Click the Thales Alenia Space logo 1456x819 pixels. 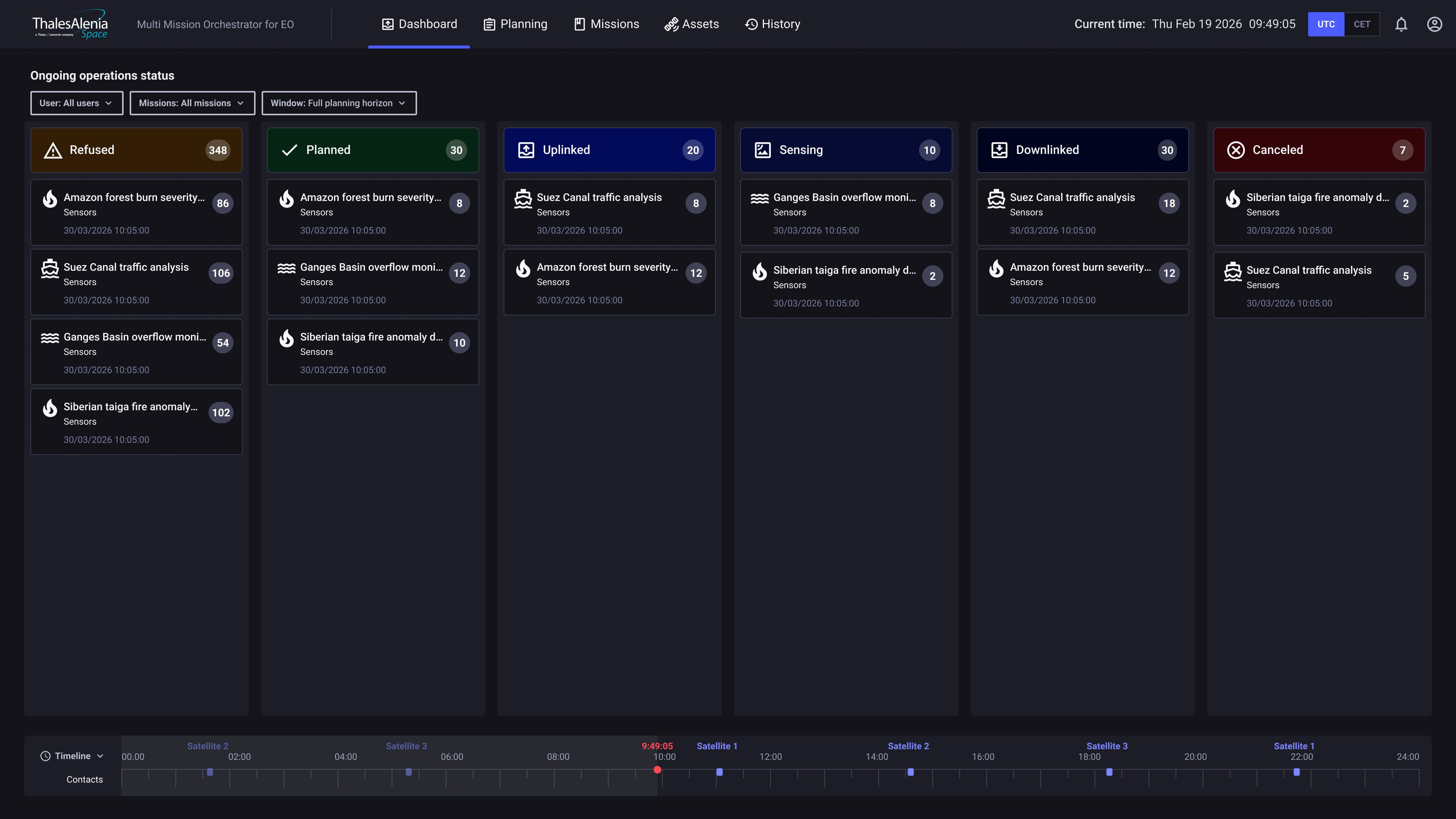pyautogui.click(x=69, y=24)
